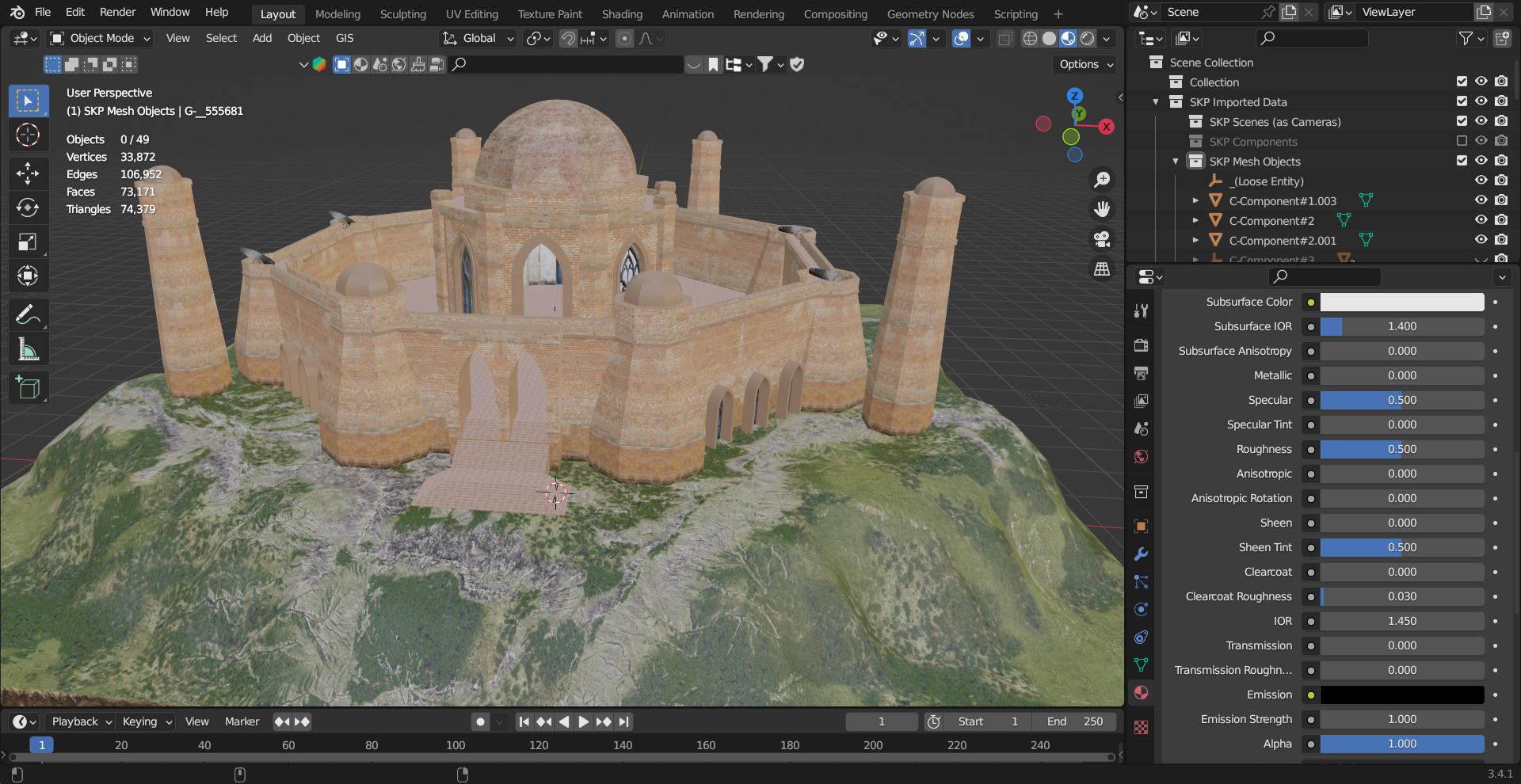Open the World properties tab
Viewport: 1521px width, 784px height.
(x=1141, y=456)
